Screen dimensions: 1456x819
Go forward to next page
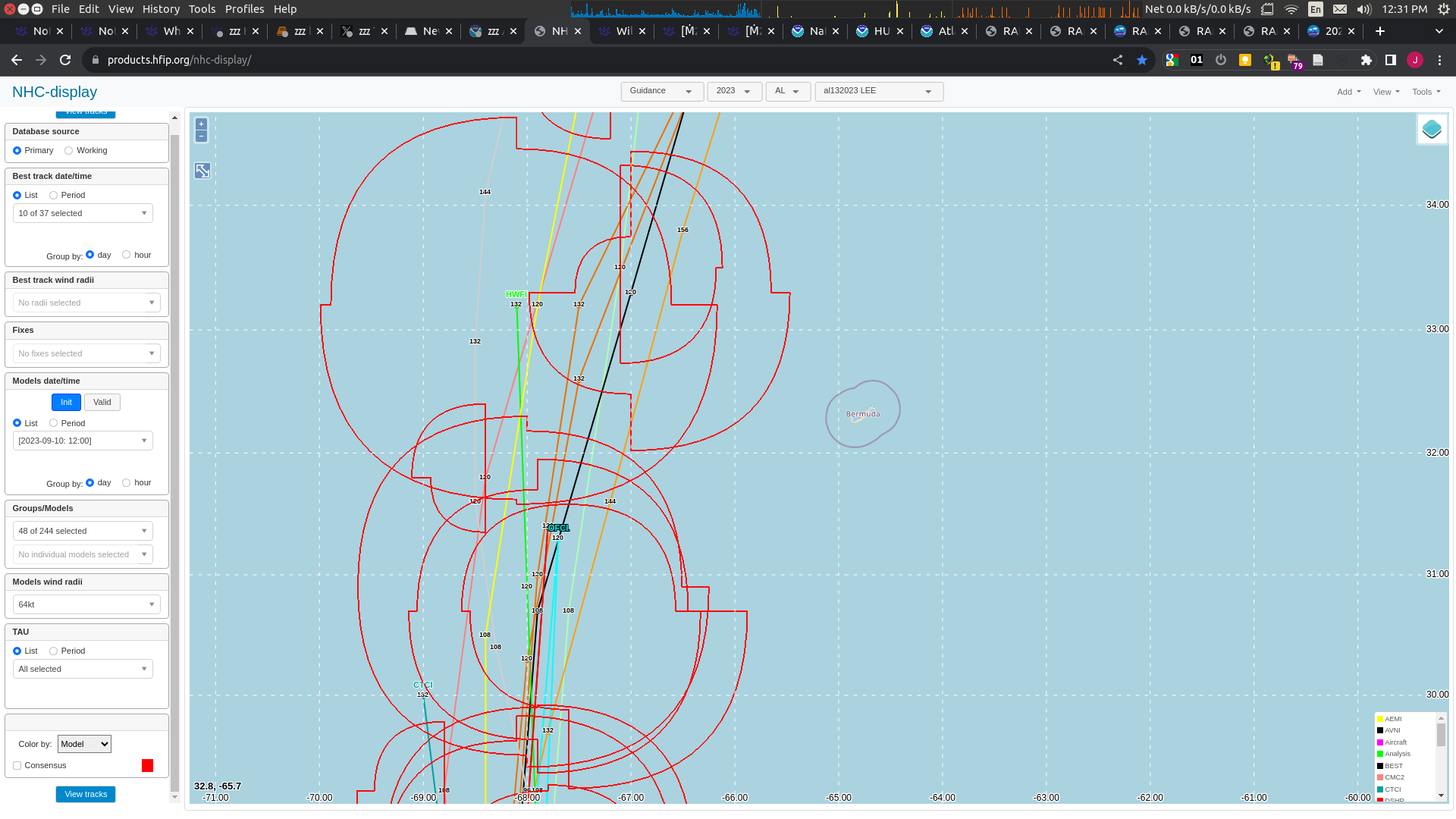41,60
